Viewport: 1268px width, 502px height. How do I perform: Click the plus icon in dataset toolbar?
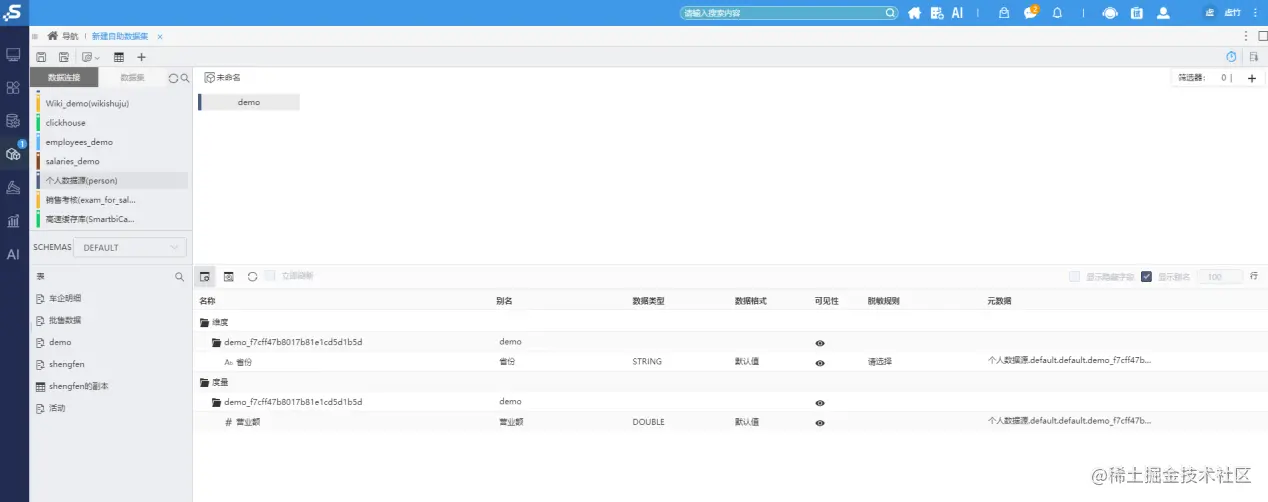click(141, 57)
